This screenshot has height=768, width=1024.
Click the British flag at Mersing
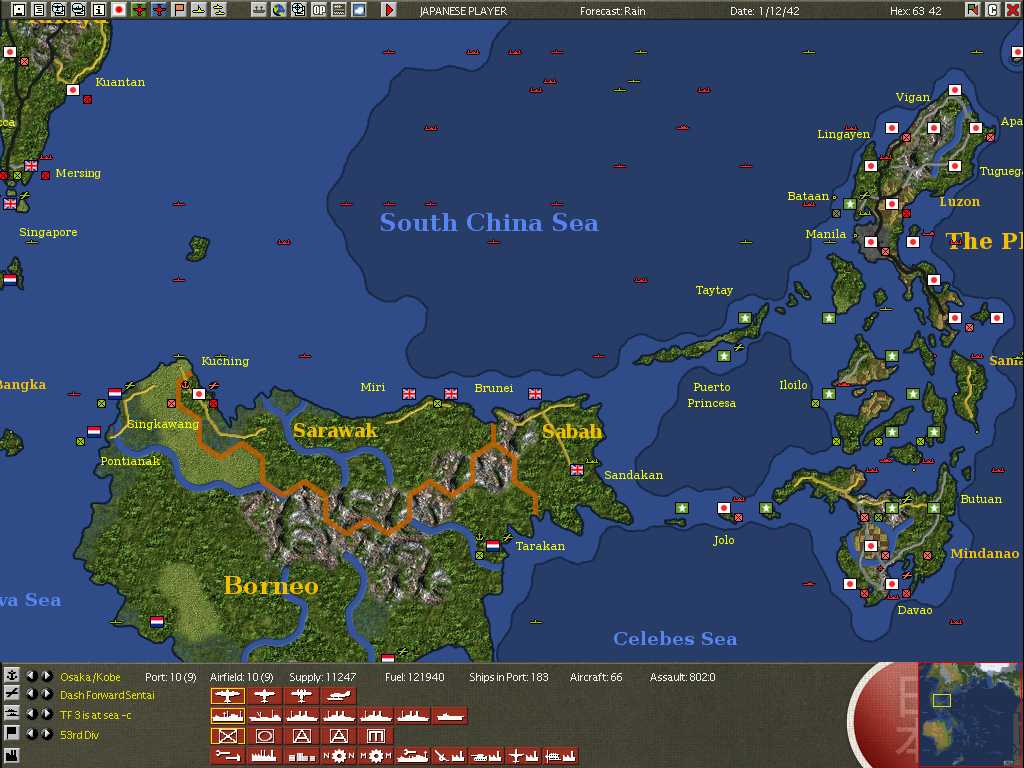coord(31,165)
